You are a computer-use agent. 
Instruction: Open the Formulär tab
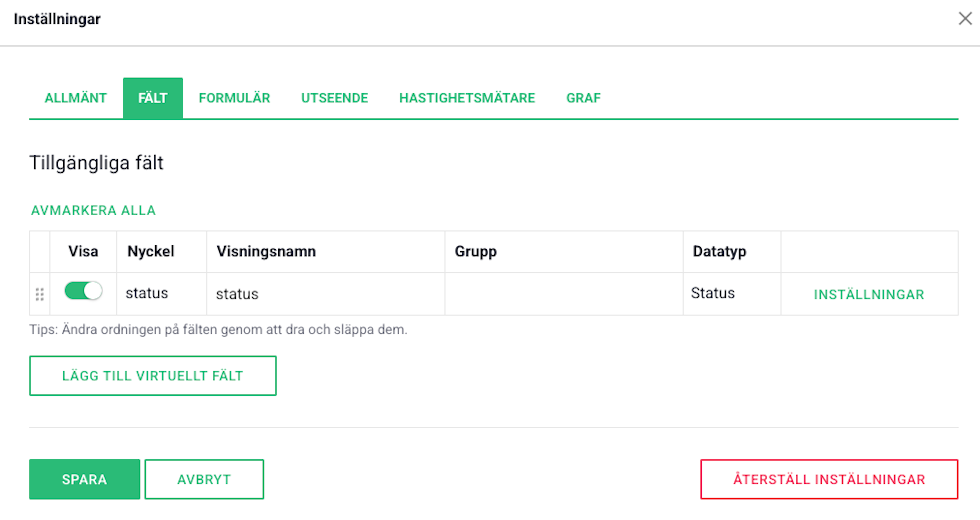pyautogui.click(x=234, y=98)
